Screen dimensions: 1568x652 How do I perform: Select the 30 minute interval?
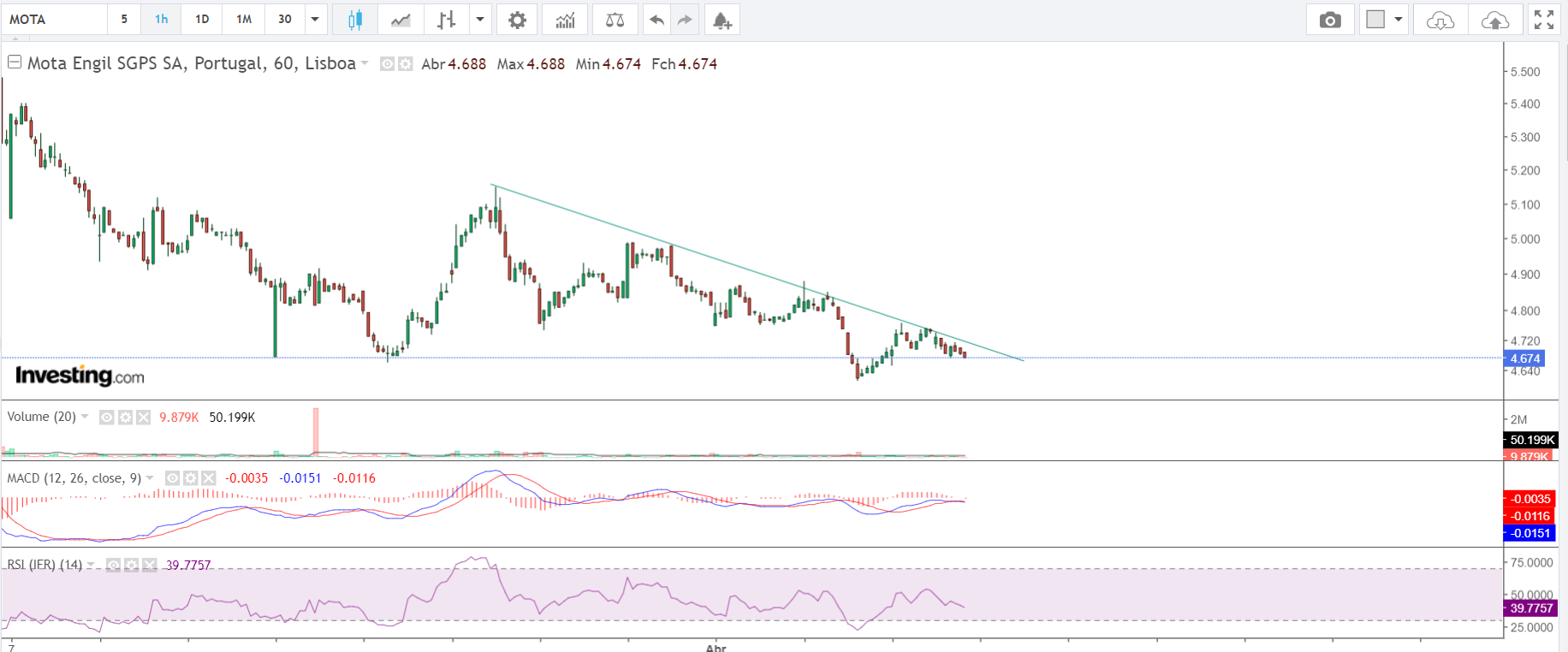click(285, 20)
